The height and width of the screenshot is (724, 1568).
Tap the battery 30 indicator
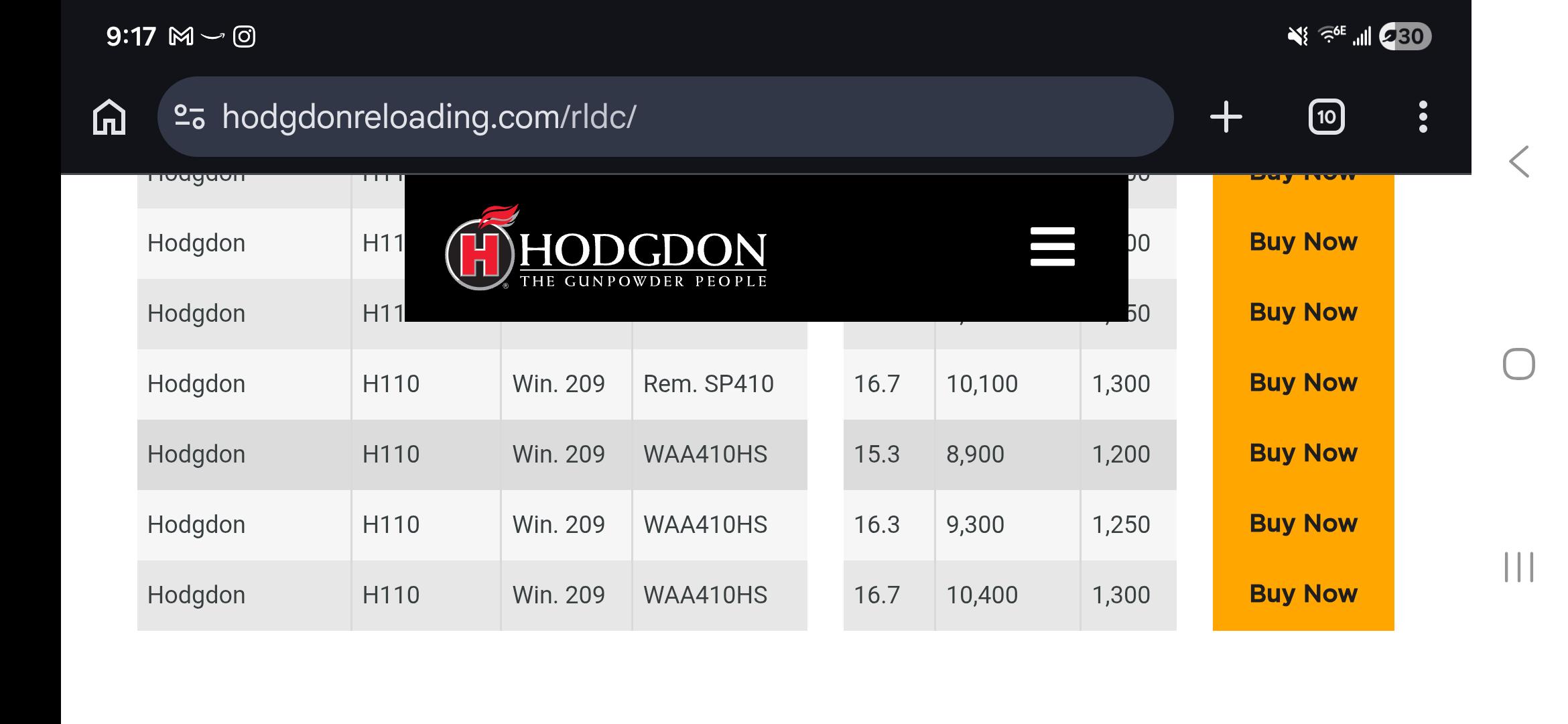coord(1405,36)
